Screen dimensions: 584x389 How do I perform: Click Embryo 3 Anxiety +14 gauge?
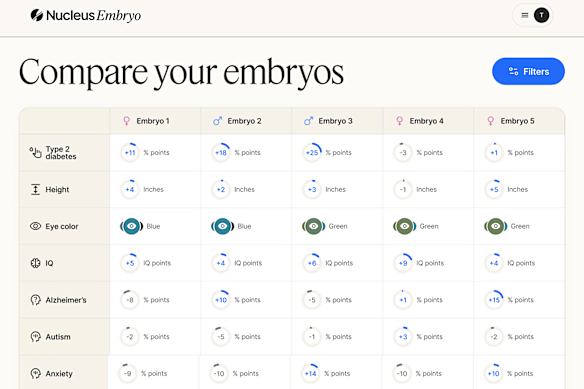pyautogui.click(x=310, y=373)
